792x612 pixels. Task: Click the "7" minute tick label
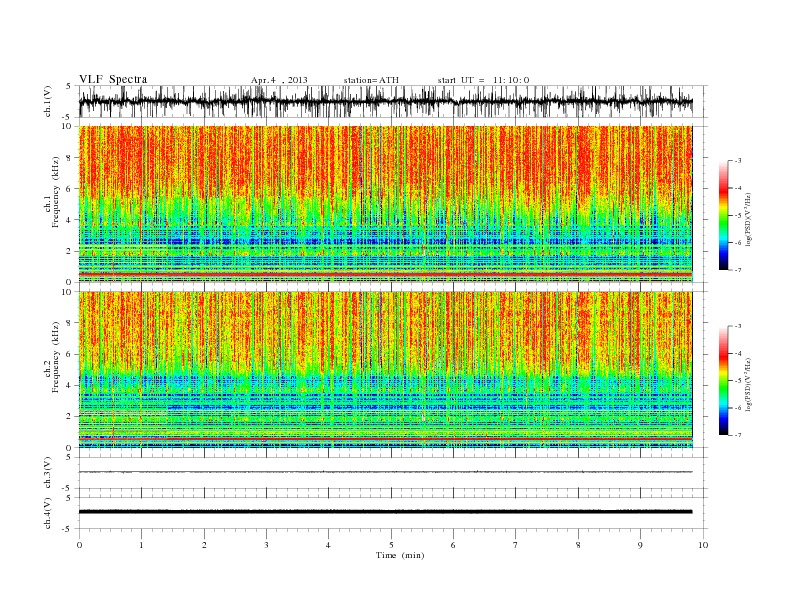pyautogui.click(x=515, y=545)
